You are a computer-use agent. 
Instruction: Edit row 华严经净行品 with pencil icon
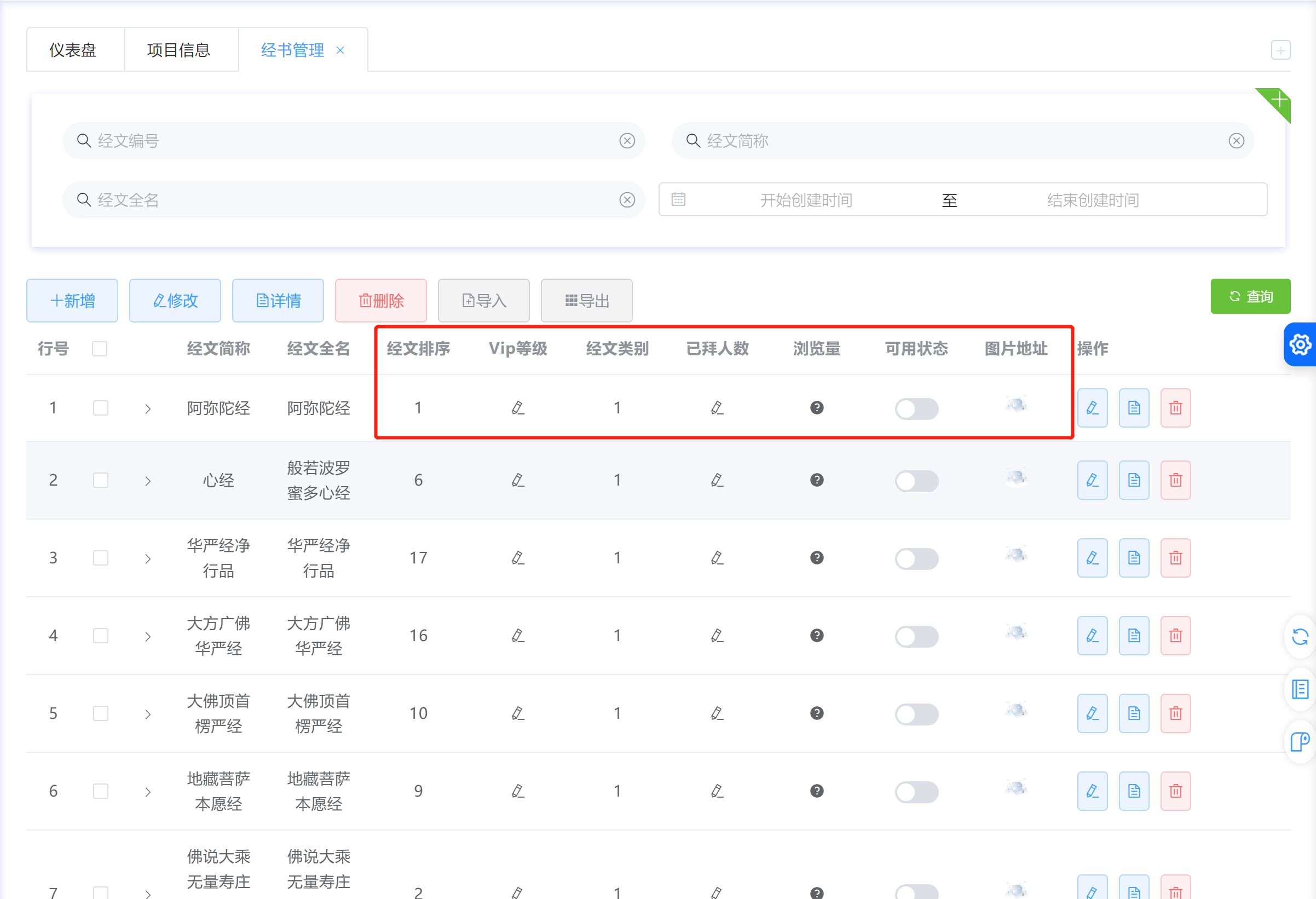click(x=1092, y=558)
